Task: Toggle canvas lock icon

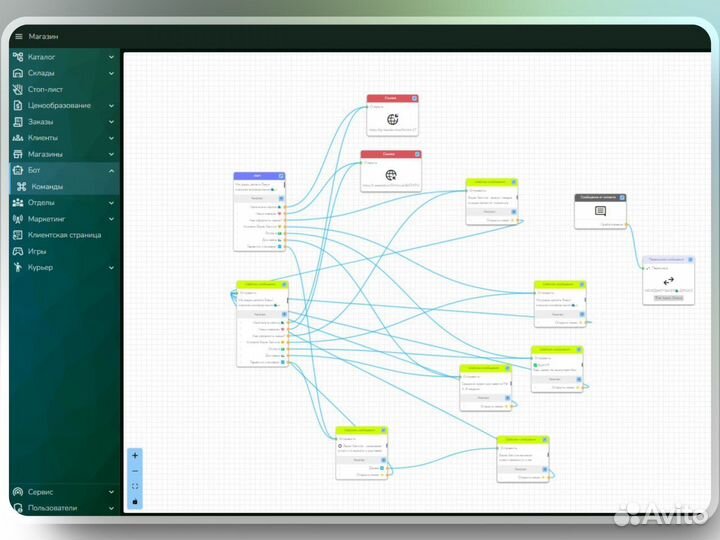Action: point(135,501)
